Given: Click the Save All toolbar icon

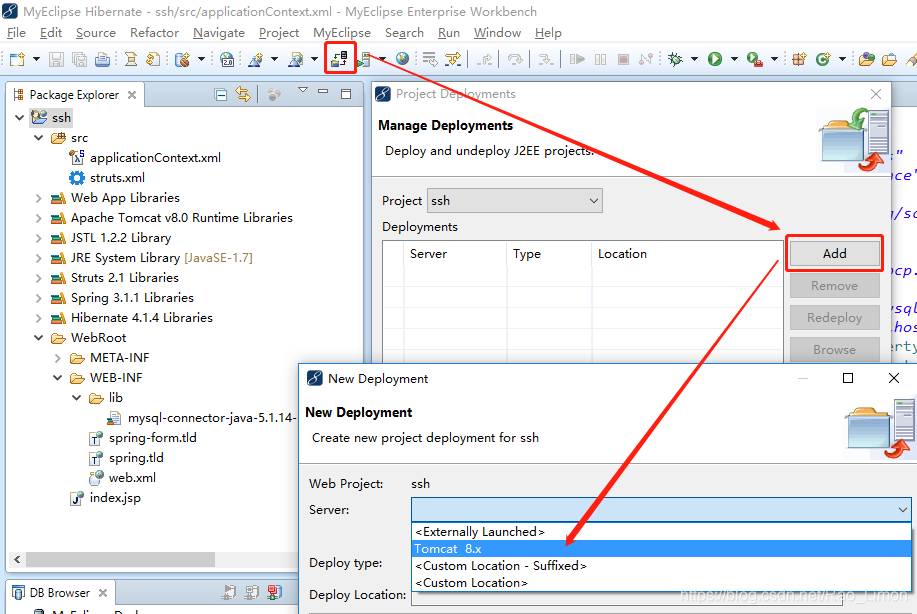Looking at the screenshot, I should [x=79, y=59].
